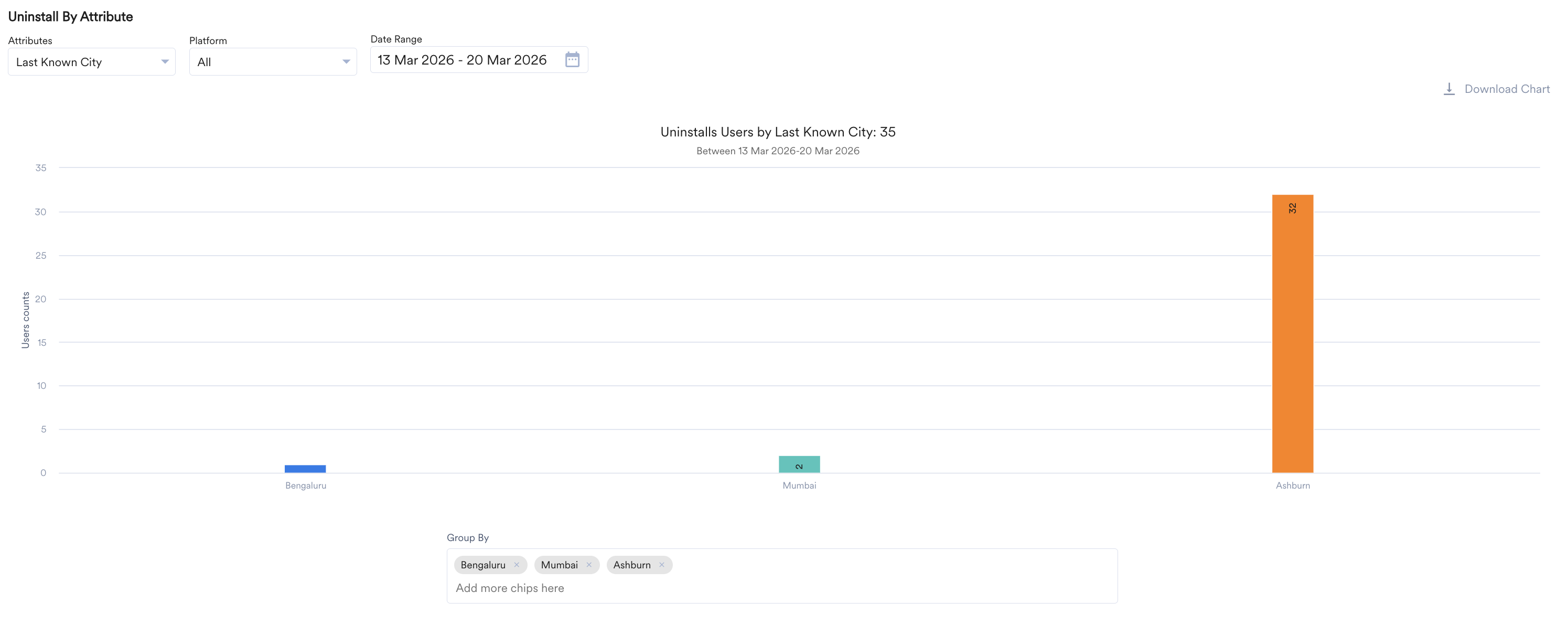Click the Attributes dropdown arrow icon

pos(164,61)
